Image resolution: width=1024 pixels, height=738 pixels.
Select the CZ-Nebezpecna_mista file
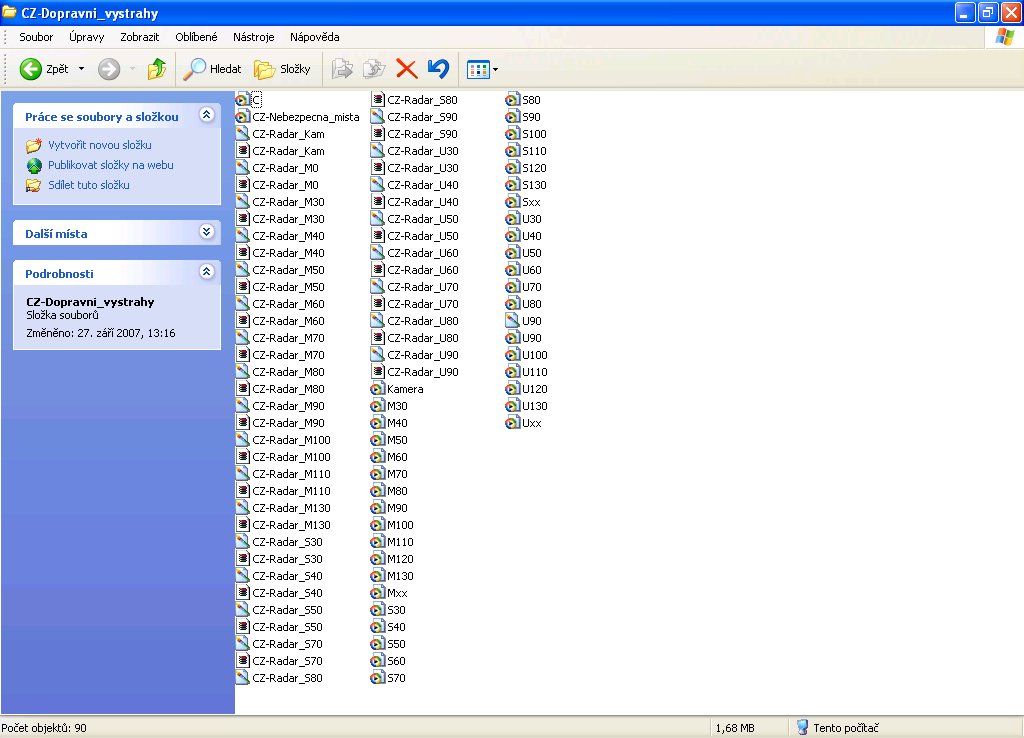point(305,117)
